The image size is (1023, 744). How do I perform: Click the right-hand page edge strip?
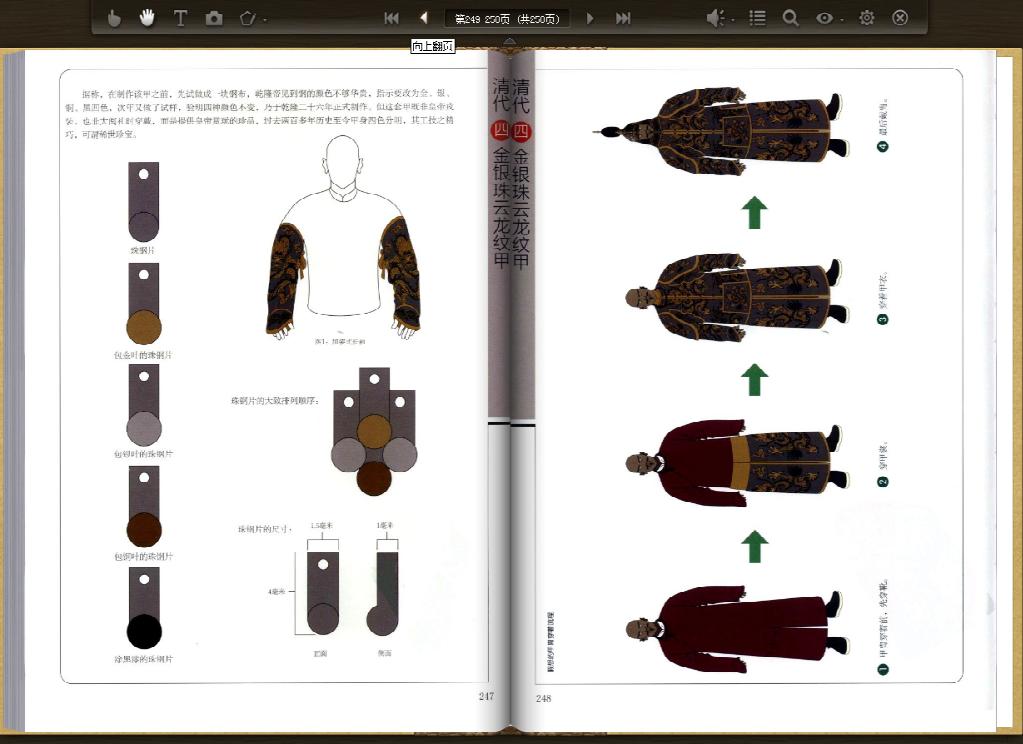click(x=1005, y=392)
